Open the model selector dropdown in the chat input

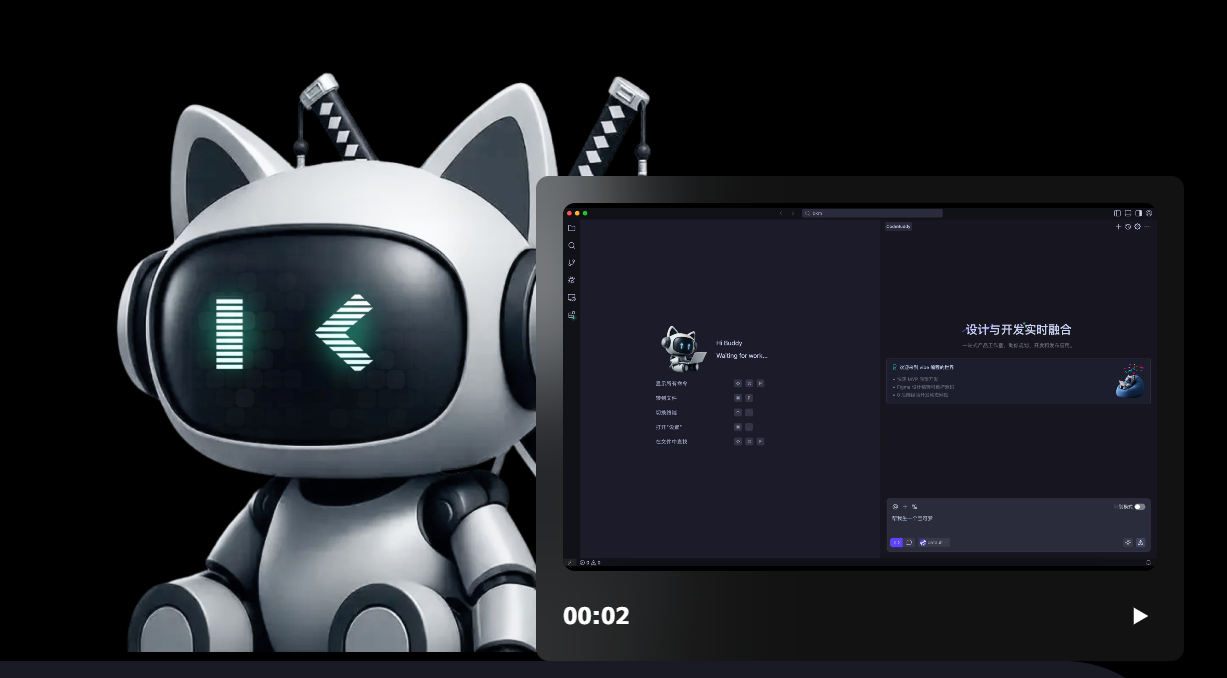click(934, 542)
